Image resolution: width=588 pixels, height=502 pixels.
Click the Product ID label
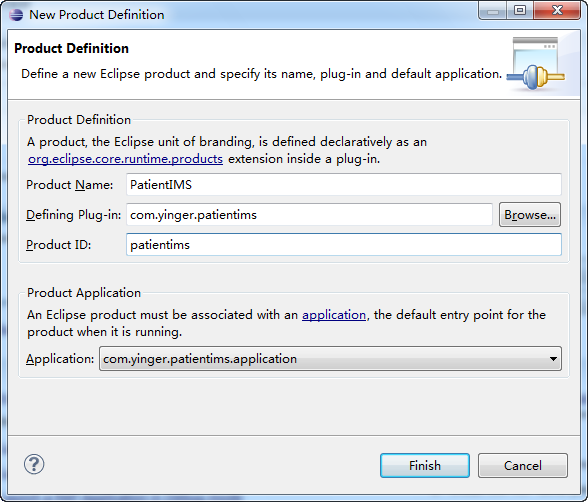[58, 245]
